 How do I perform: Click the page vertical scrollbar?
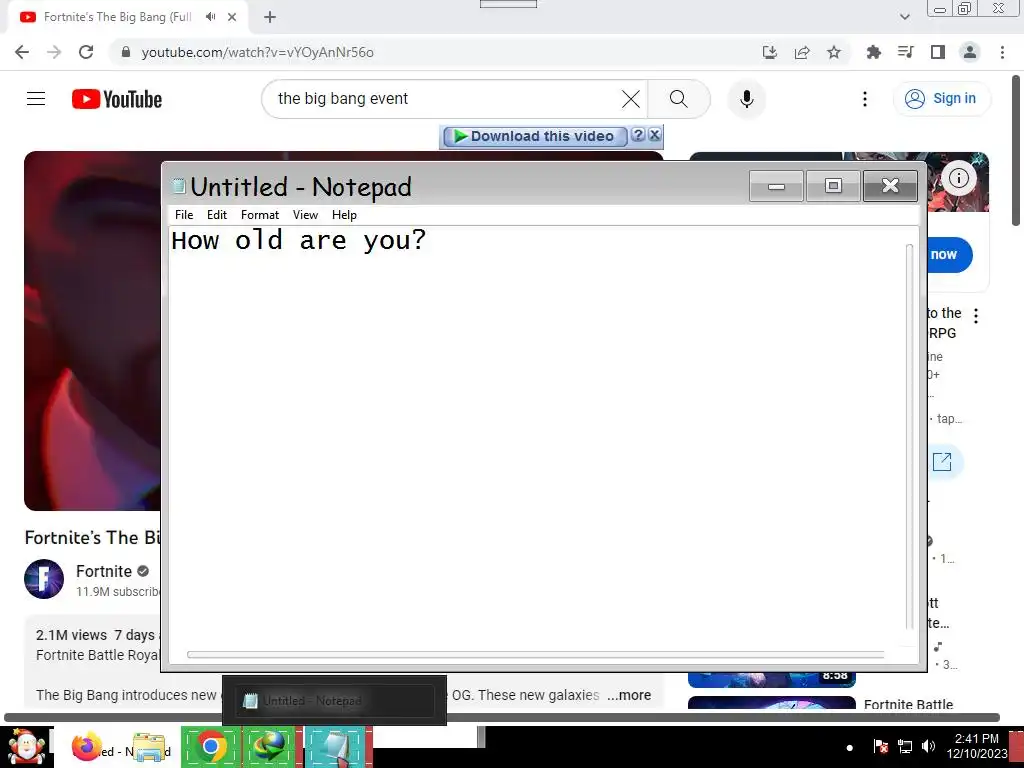coord(1016,152)
